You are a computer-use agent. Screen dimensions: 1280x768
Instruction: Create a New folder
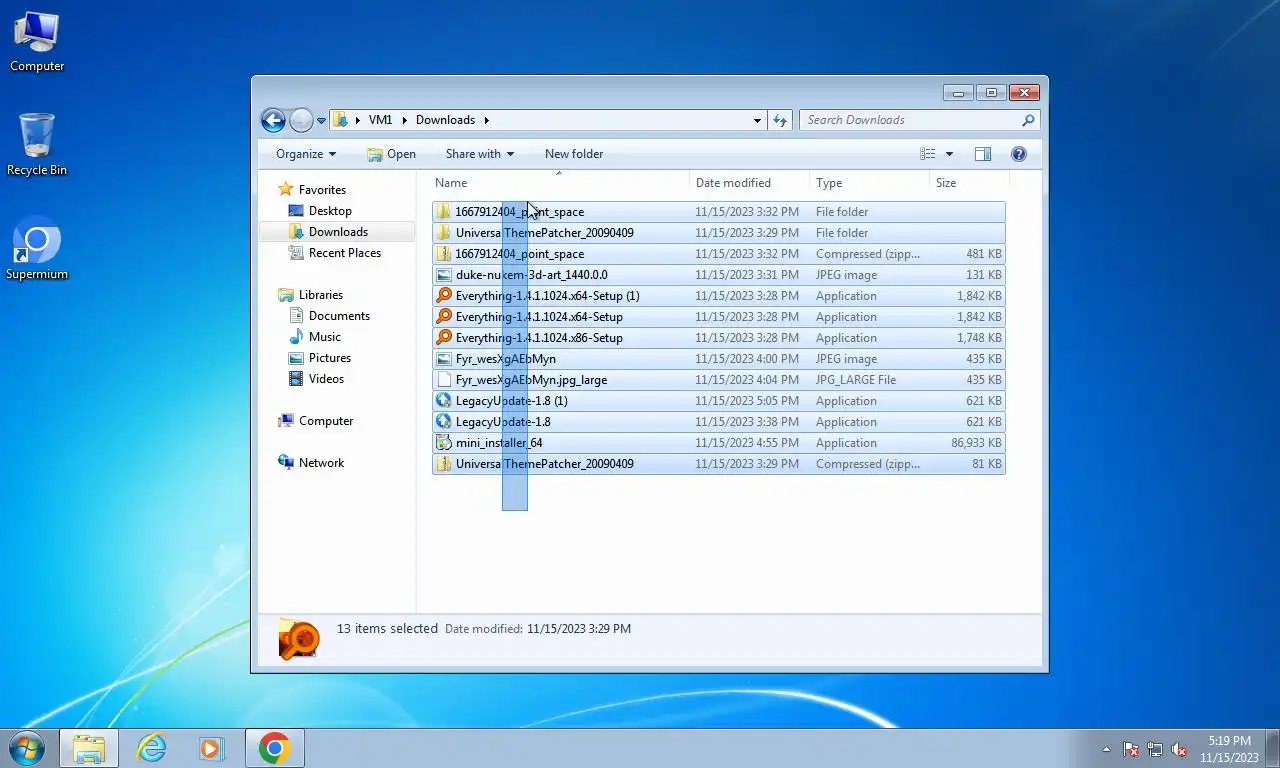(x=574, y=154)
